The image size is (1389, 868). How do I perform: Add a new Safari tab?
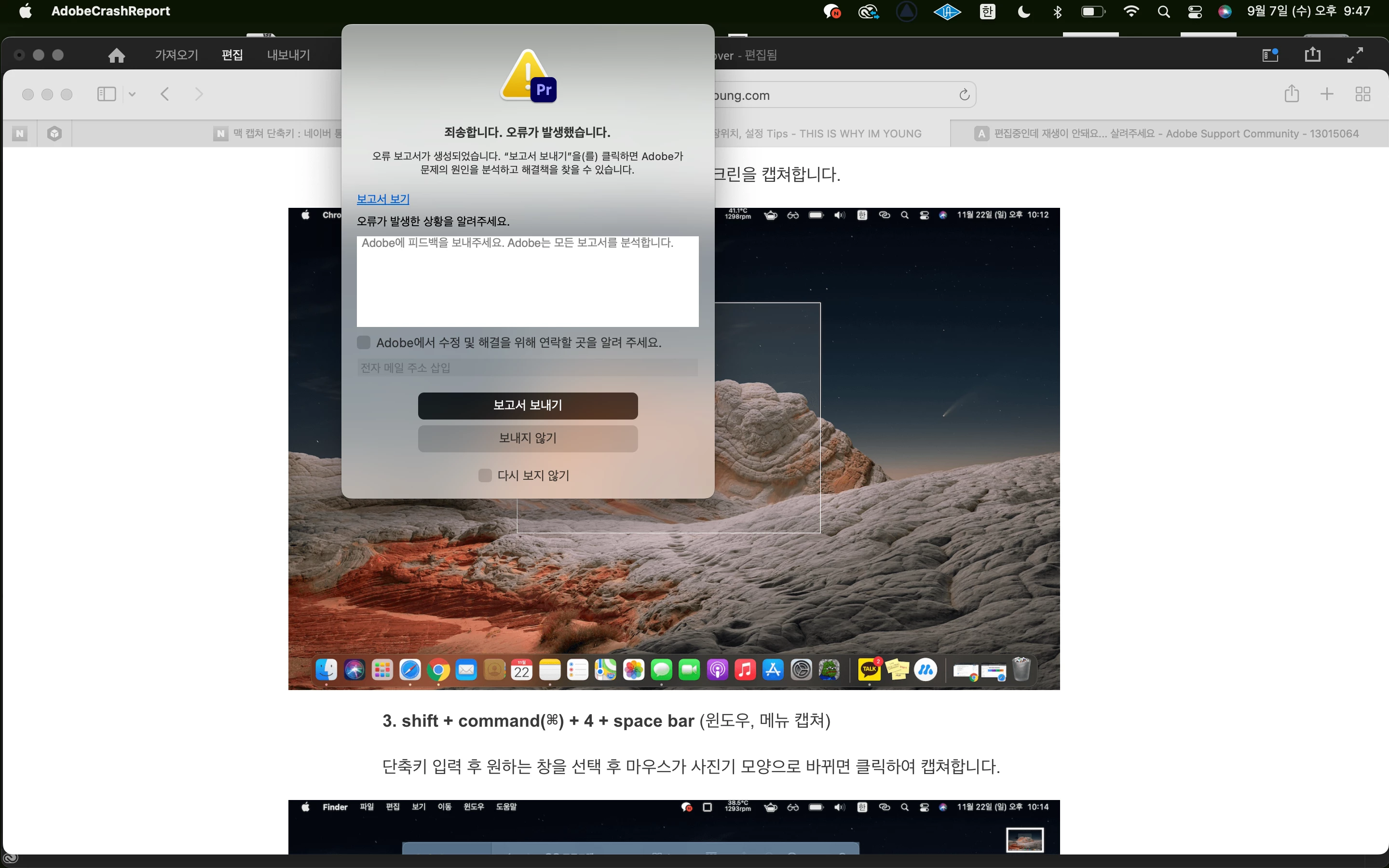[x=1326, y=94]
